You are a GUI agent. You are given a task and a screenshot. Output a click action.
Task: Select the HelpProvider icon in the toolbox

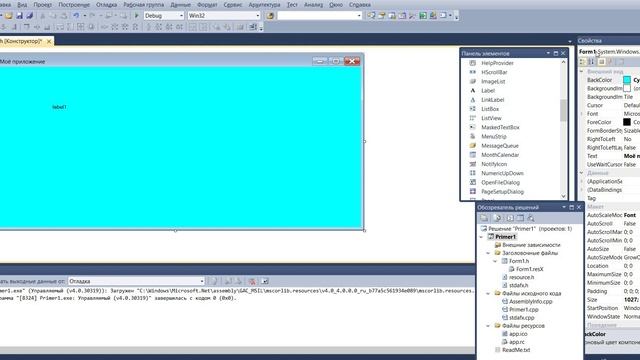click(473, 63)
